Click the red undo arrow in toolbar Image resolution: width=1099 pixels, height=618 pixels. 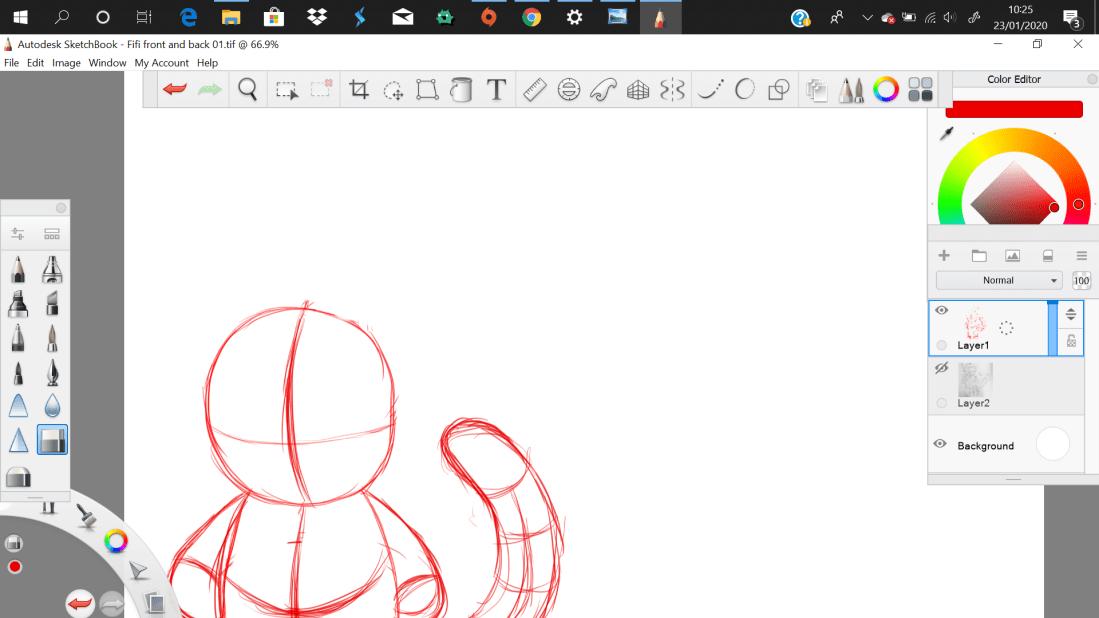tap(175, 90)
